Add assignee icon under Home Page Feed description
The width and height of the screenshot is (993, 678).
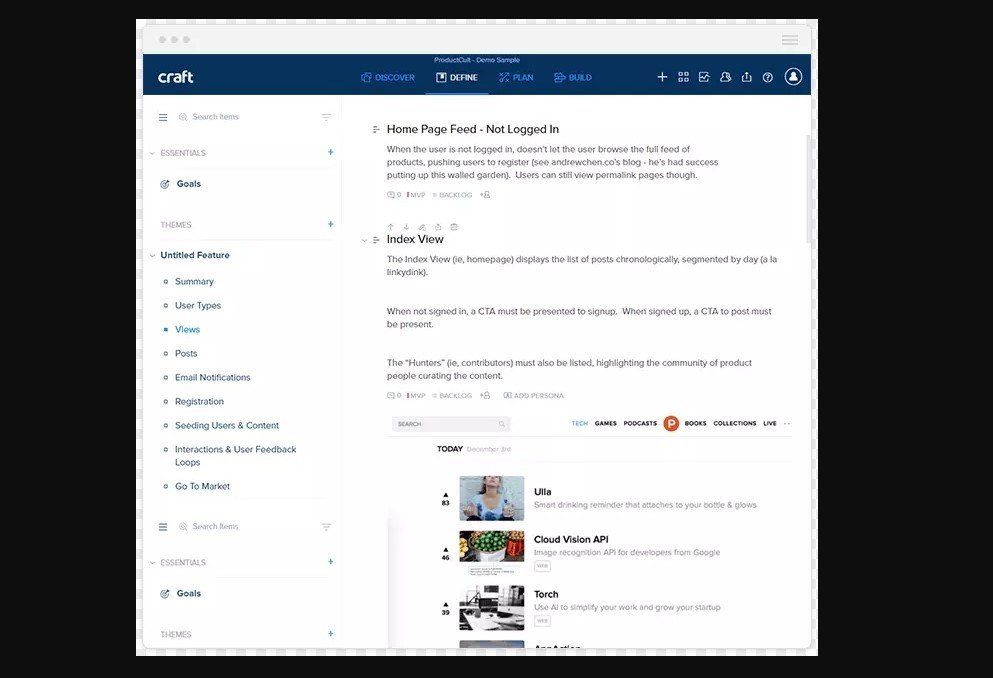coord(484,195)
